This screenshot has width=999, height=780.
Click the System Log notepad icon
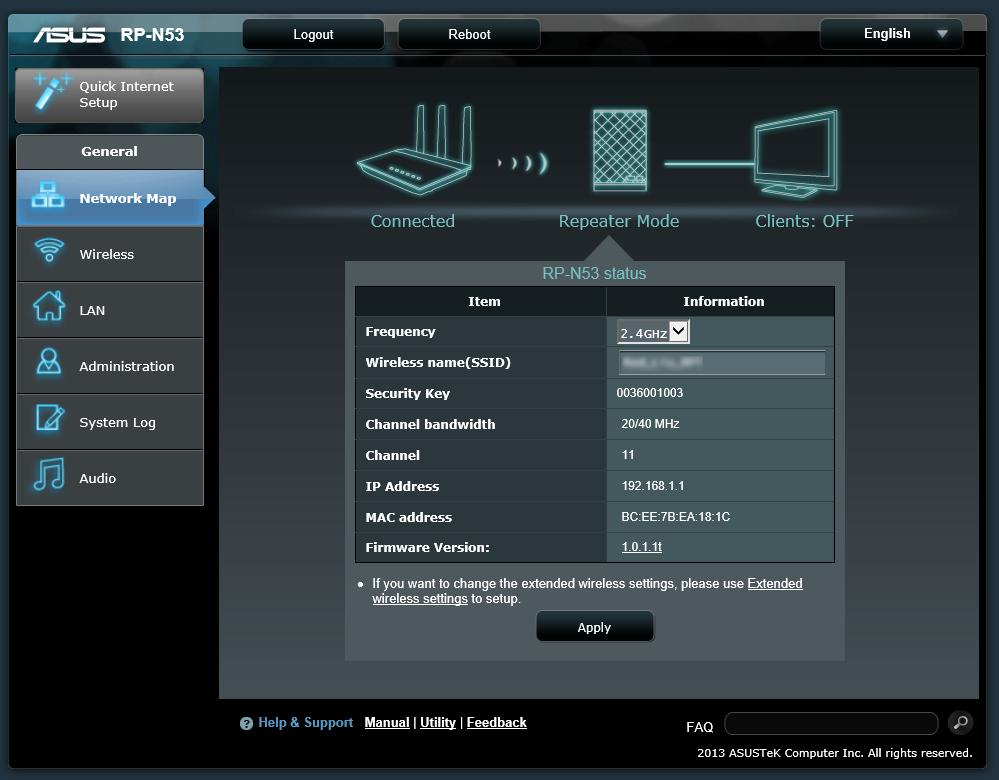(50, 418)
